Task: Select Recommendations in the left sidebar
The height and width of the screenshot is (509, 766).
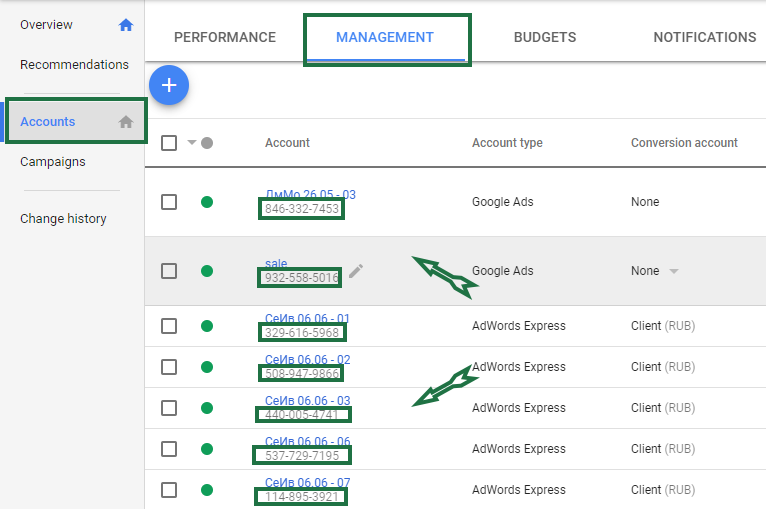Action: [74, 65]
